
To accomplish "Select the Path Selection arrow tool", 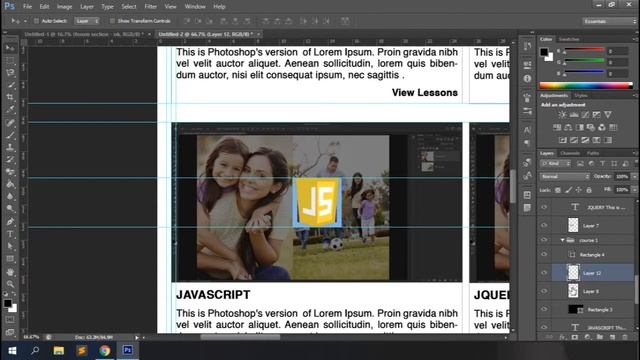I will click(x=10, y=247).
